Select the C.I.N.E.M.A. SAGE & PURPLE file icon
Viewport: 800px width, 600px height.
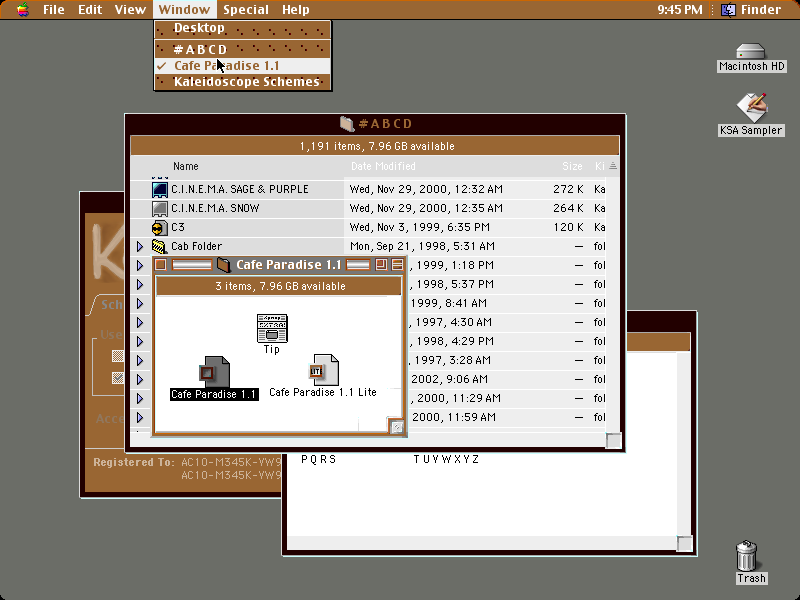pos(160,189)
